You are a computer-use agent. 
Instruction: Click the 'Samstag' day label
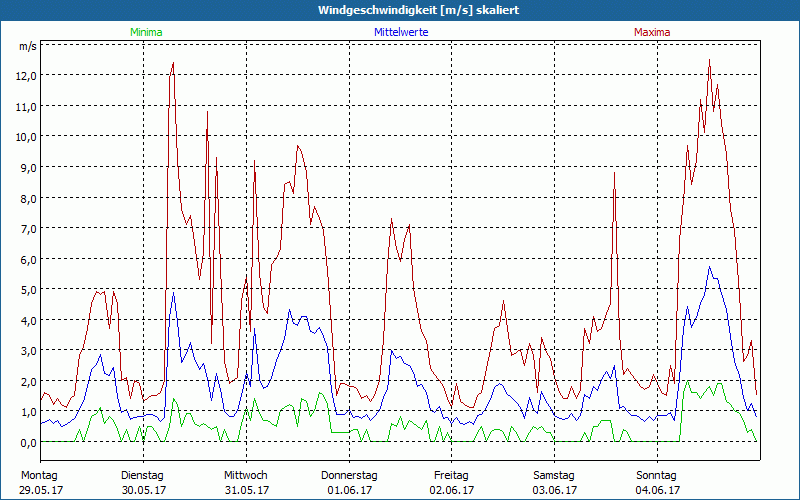(x=554, y=476)
